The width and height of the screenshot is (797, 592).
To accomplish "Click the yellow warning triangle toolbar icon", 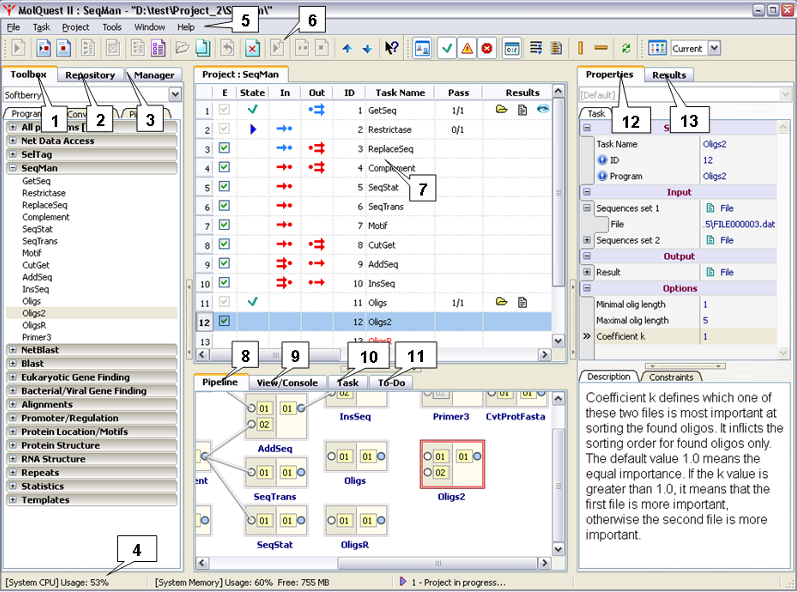I will click(x=467, y=48).
